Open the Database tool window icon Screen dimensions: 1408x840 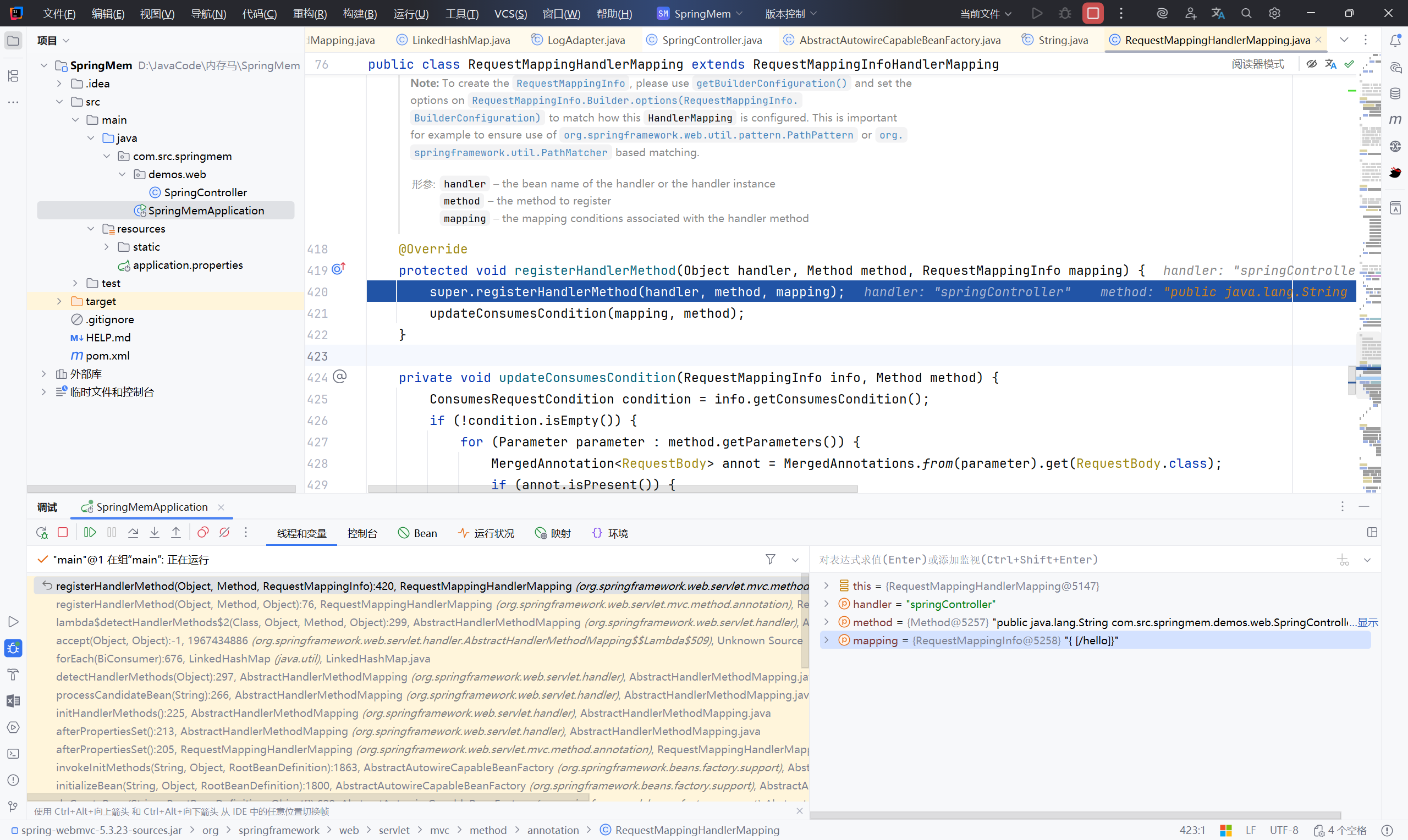click(1395, 93)
